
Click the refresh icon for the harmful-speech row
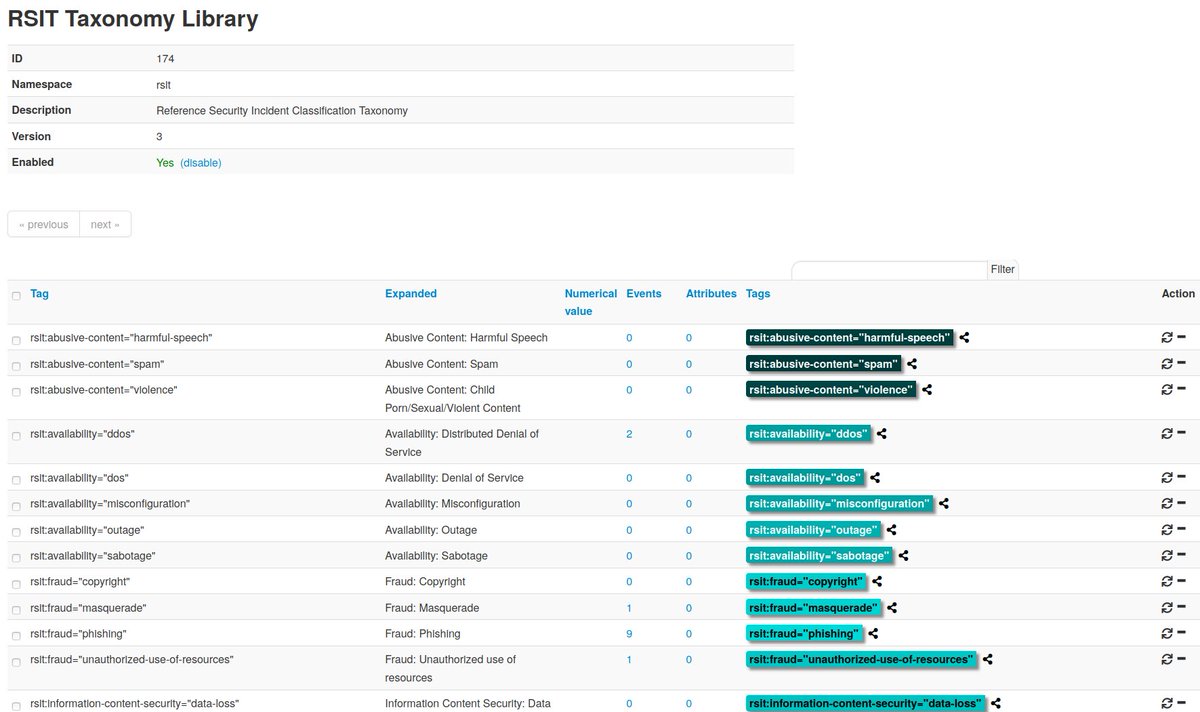[x=1167, y=337]
